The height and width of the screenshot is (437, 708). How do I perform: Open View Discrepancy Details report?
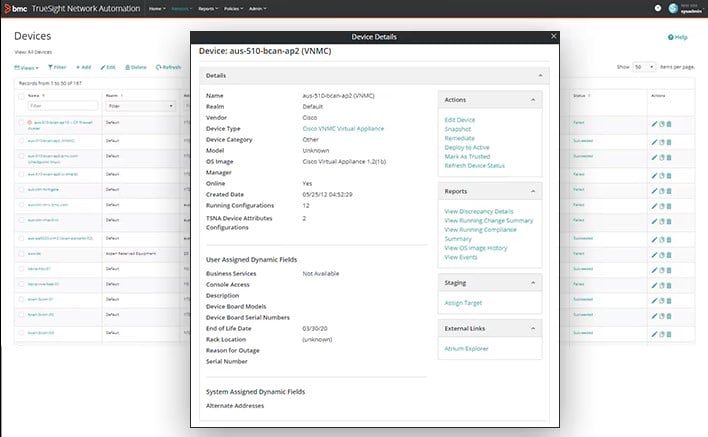pyautogui.click(x=479, y=211)
